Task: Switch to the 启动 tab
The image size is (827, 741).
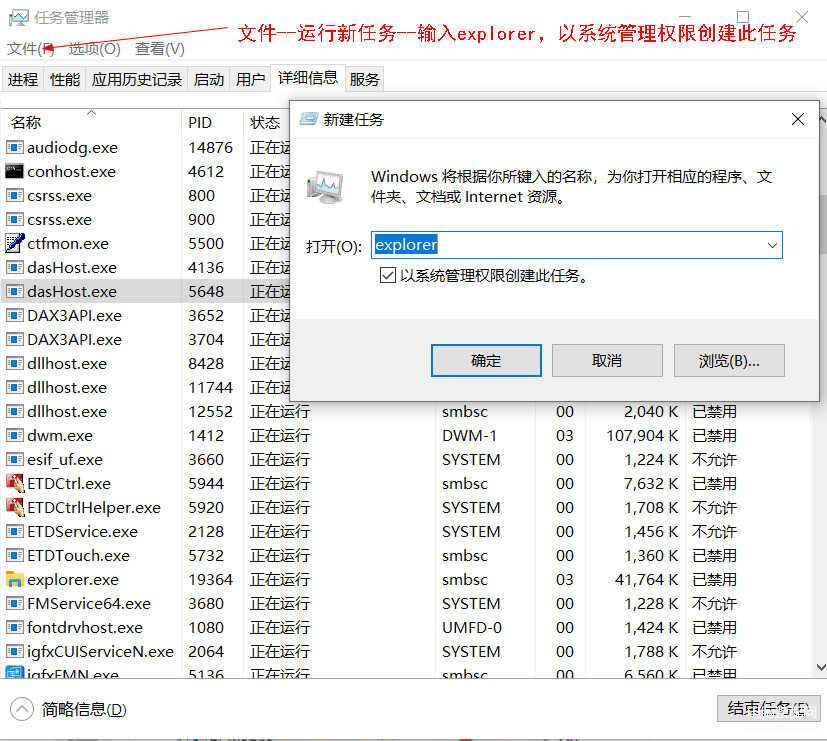Action: coord(209,80)
